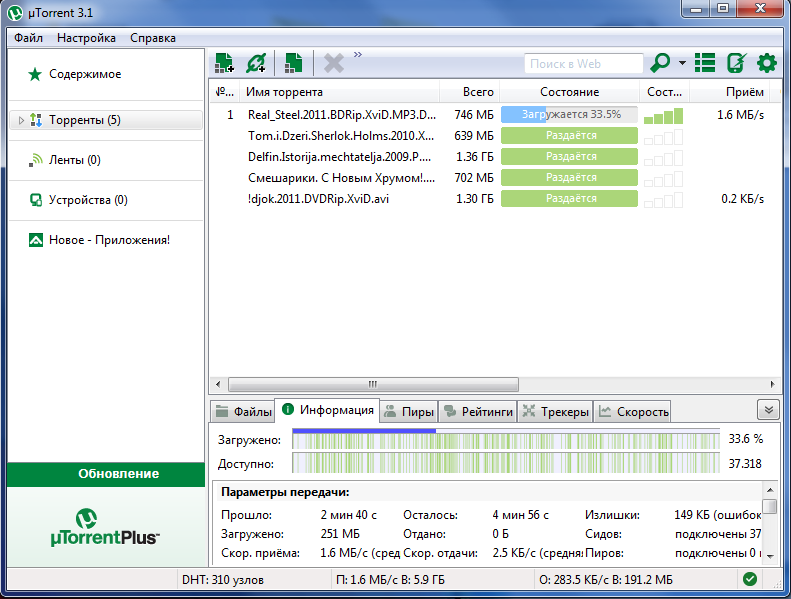Collapse the detail pane with double-chevron button
The image size is (791, 599).
769,410
